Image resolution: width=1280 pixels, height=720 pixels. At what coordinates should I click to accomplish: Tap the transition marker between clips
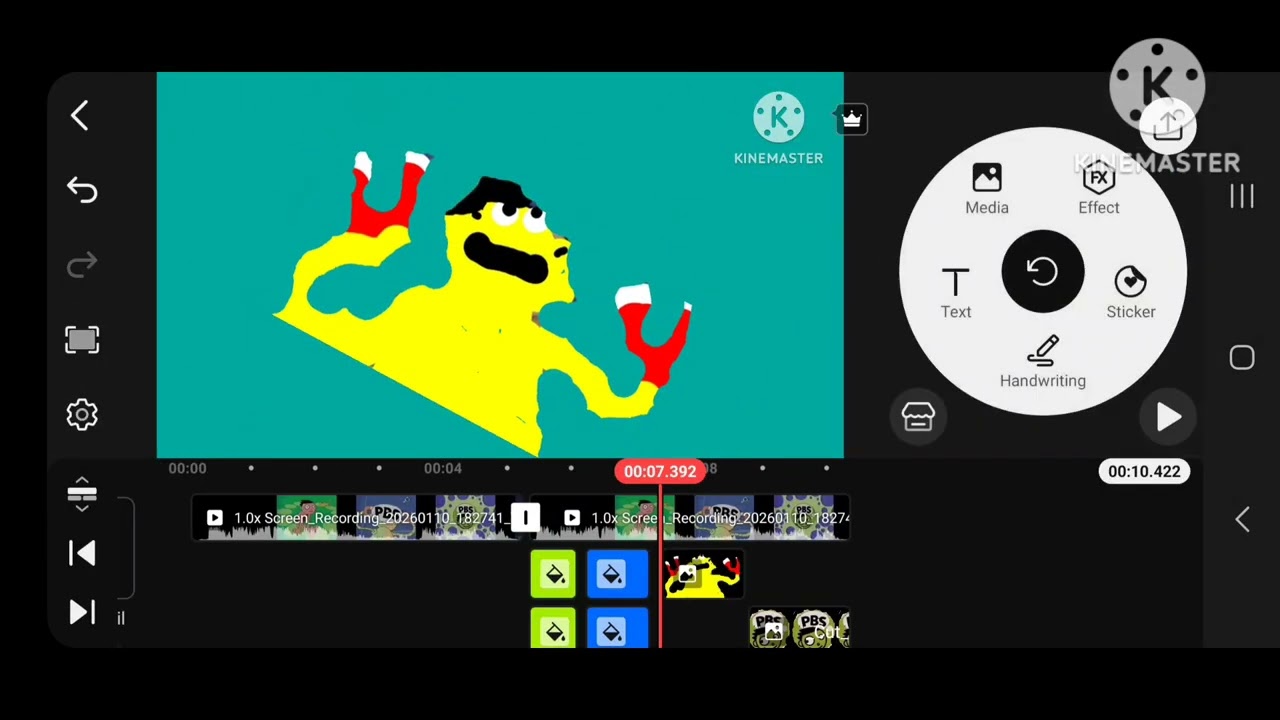525,518
